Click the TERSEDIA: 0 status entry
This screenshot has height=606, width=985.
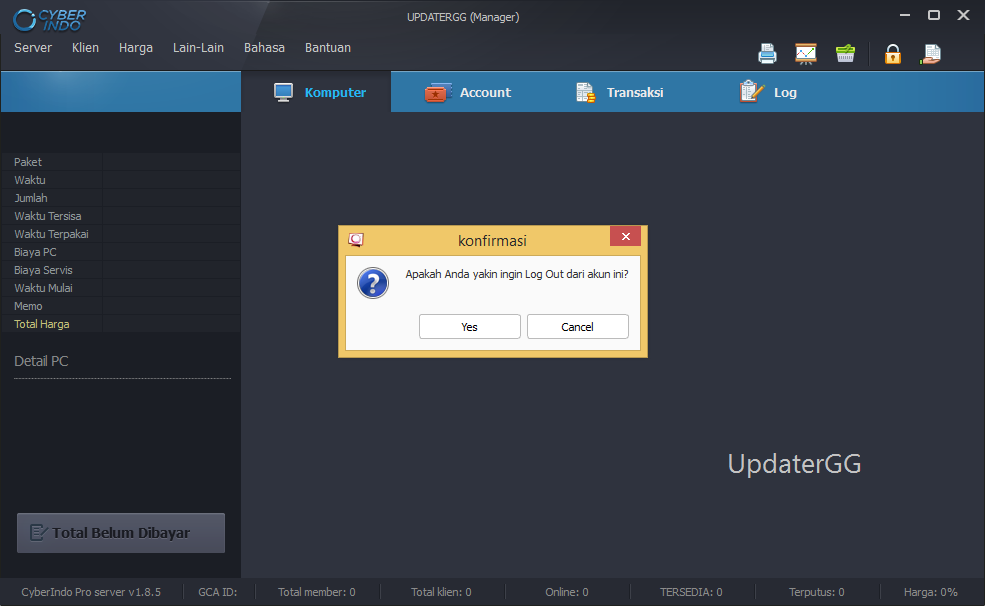click(691, 592)
